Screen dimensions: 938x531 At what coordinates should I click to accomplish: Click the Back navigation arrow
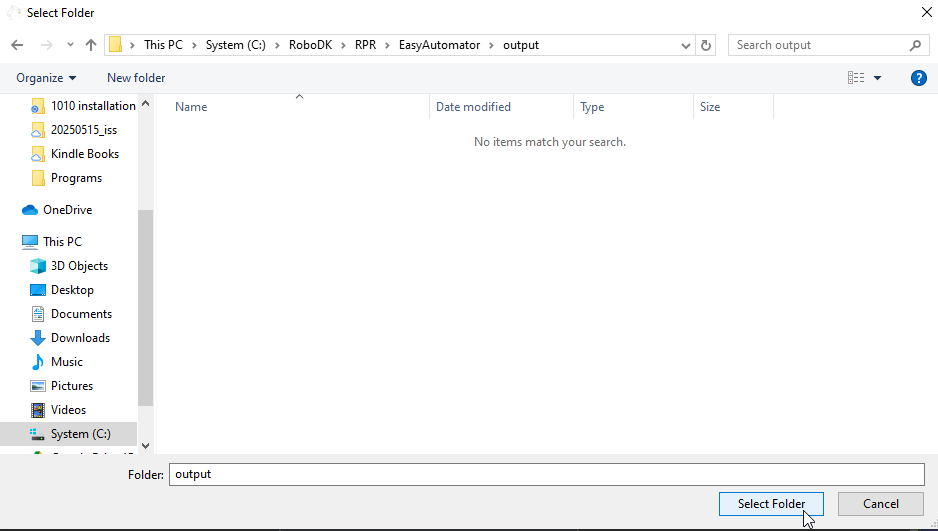coord(17,45)
